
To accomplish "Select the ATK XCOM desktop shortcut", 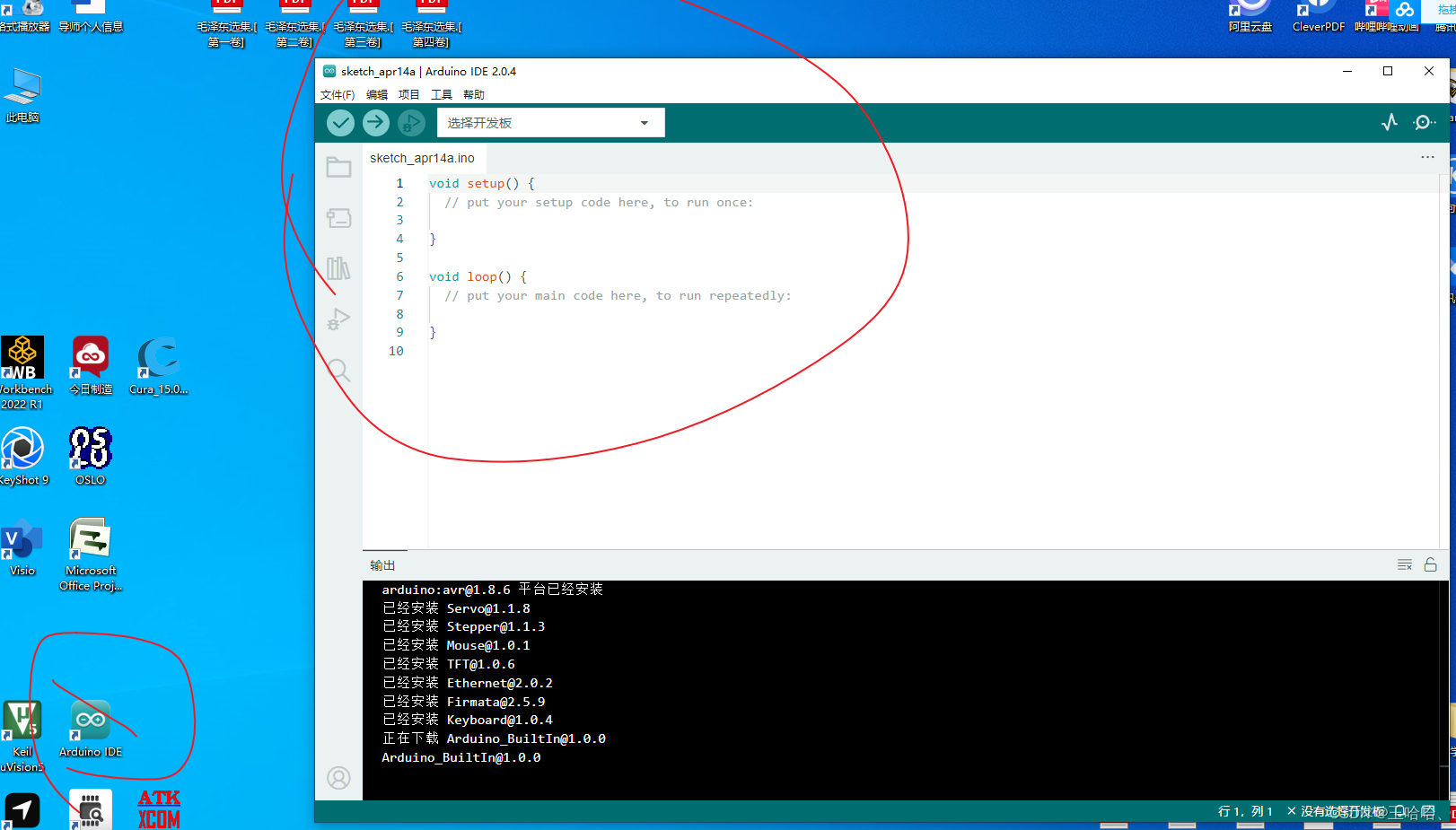I will 159,808.
